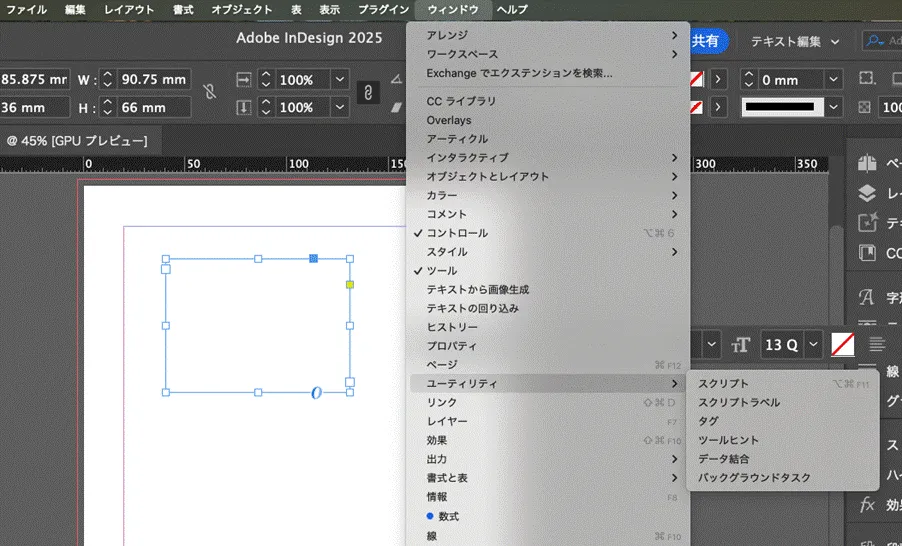Click the blue anchored object control square on the frame
The height and width of the screenshot is (546, 902).
pyautogui.click(x=314, y=259)
